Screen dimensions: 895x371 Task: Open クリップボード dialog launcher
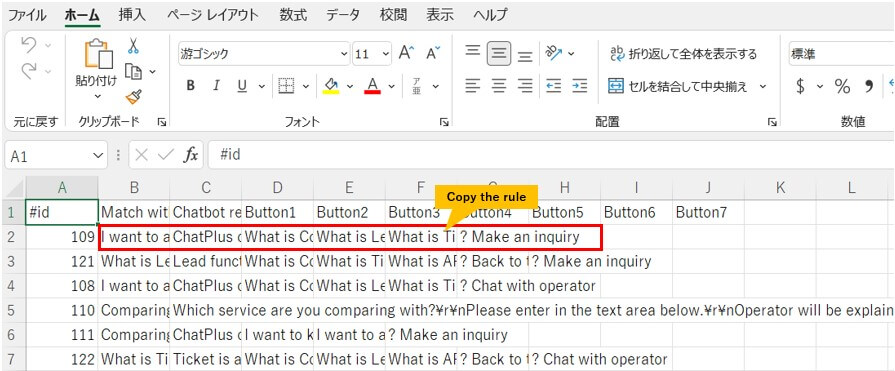[162, 122]
